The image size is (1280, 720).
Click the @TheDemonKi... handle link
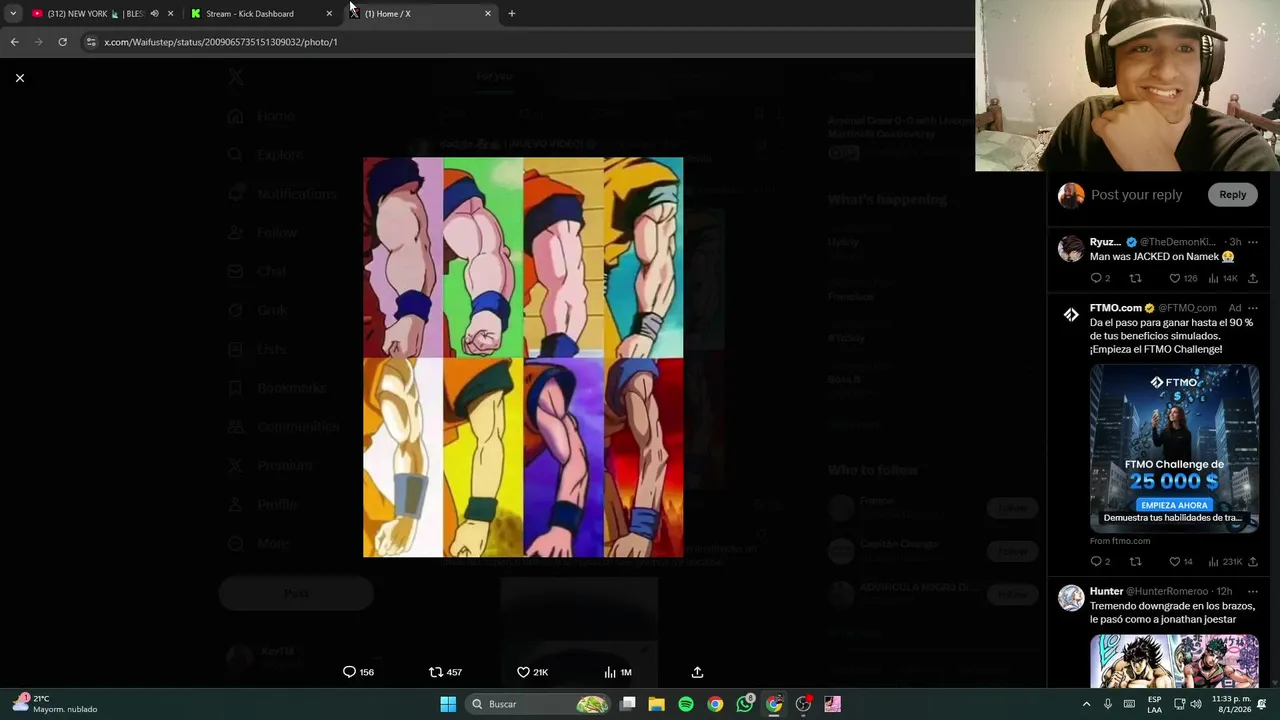(1177, 242)
